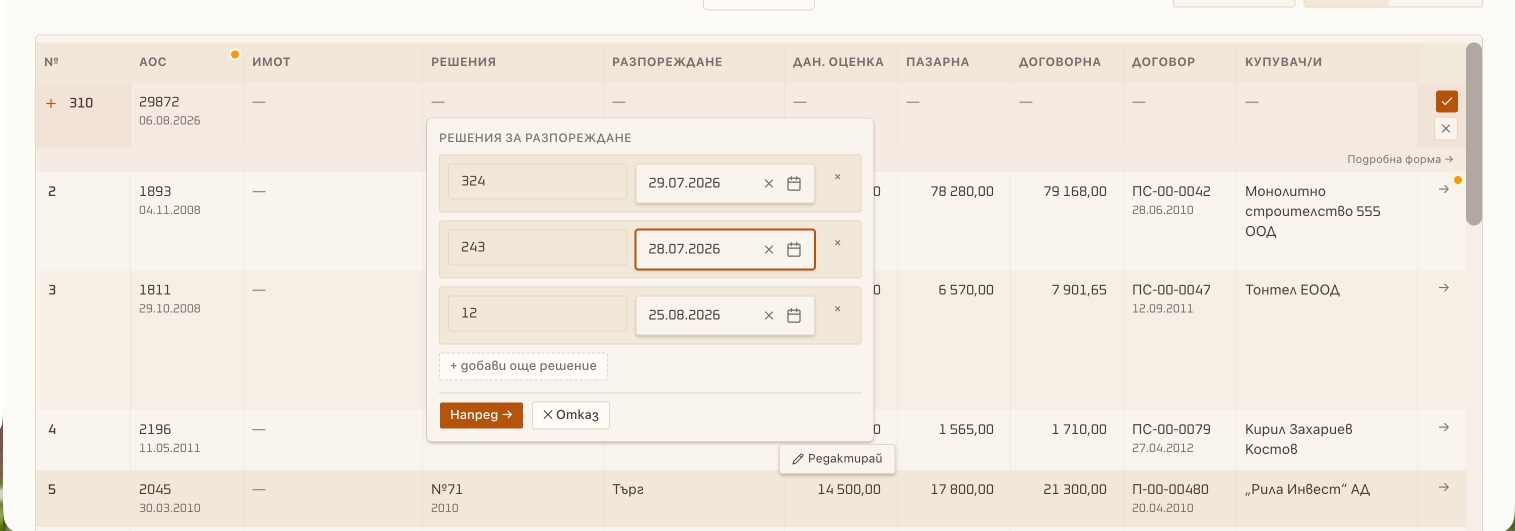
Task: Clear the 25.08.2026 date field
Action: click(x=769, y=315)
